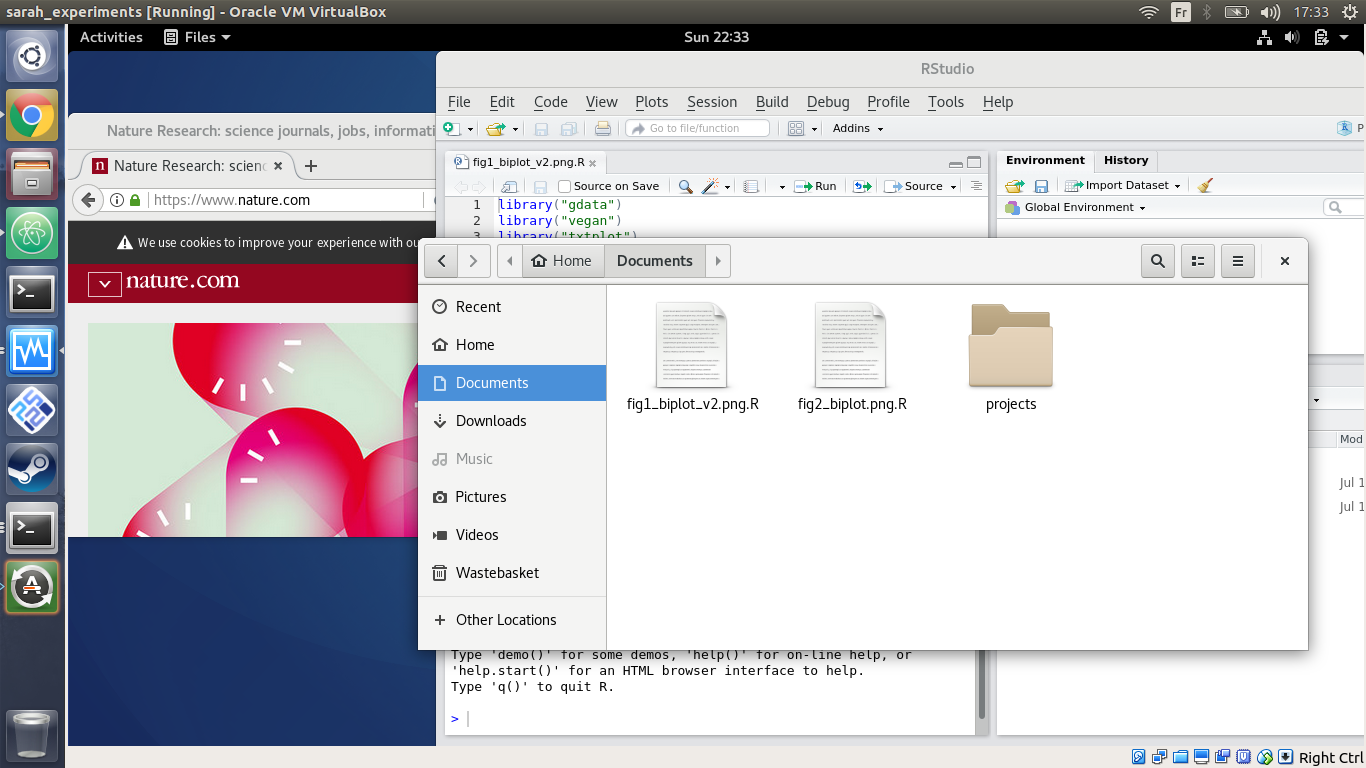Click the site info icon in the browser address bar

tap(116, 200)
